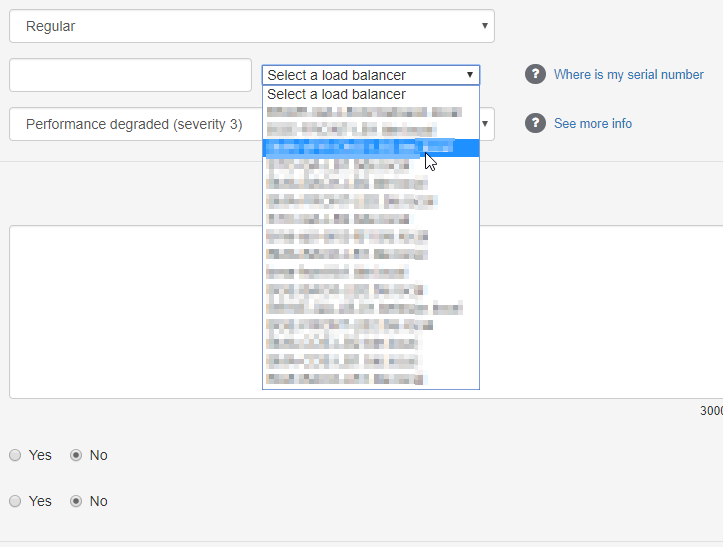The height and width of the screenshot is (547, 723).
Task: Open the Where is my serial number link
Action: click(x=628, y=75)
